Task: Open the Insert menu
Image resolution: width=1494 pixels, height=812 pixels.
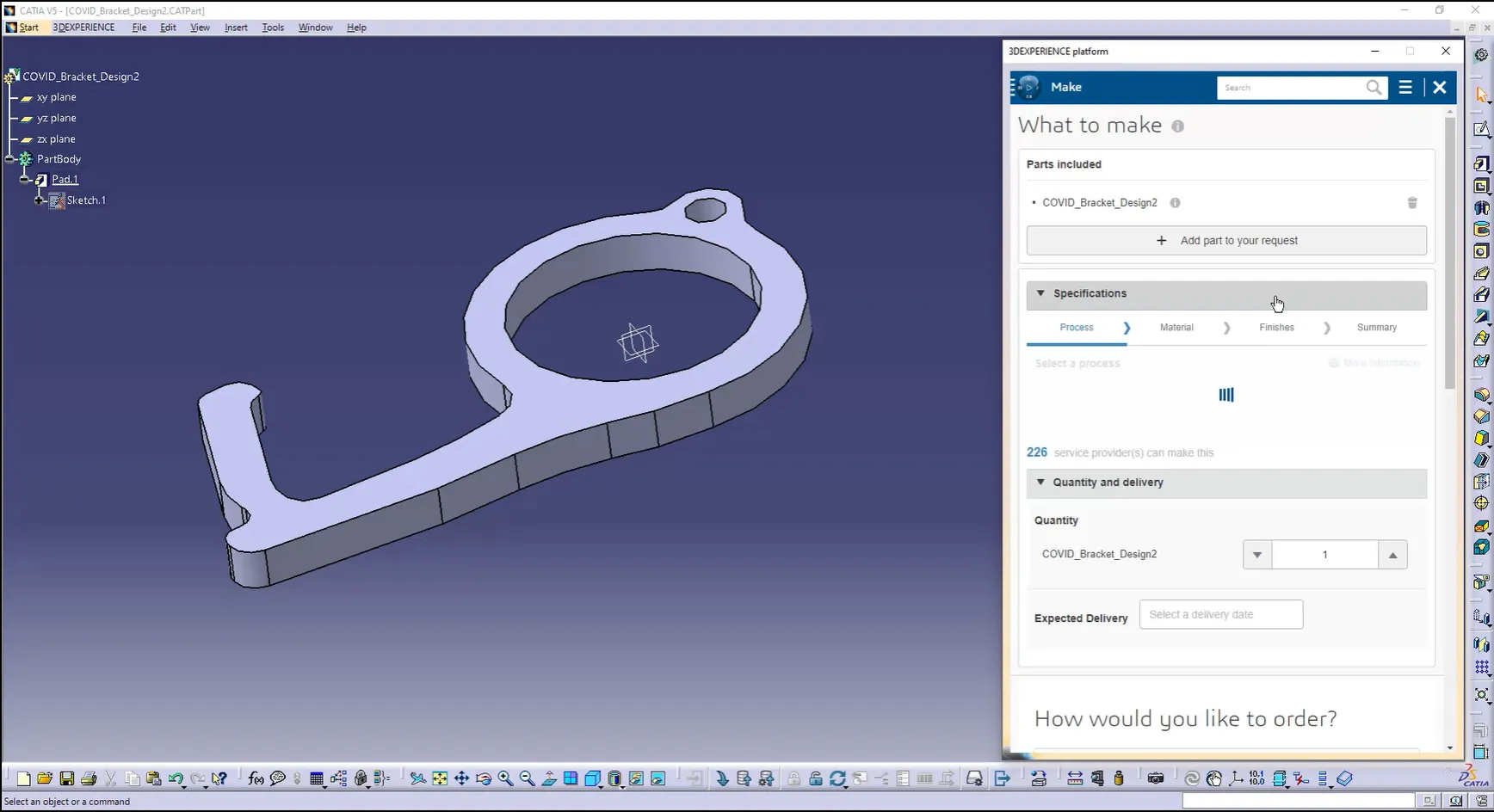Action: (236, 28)
